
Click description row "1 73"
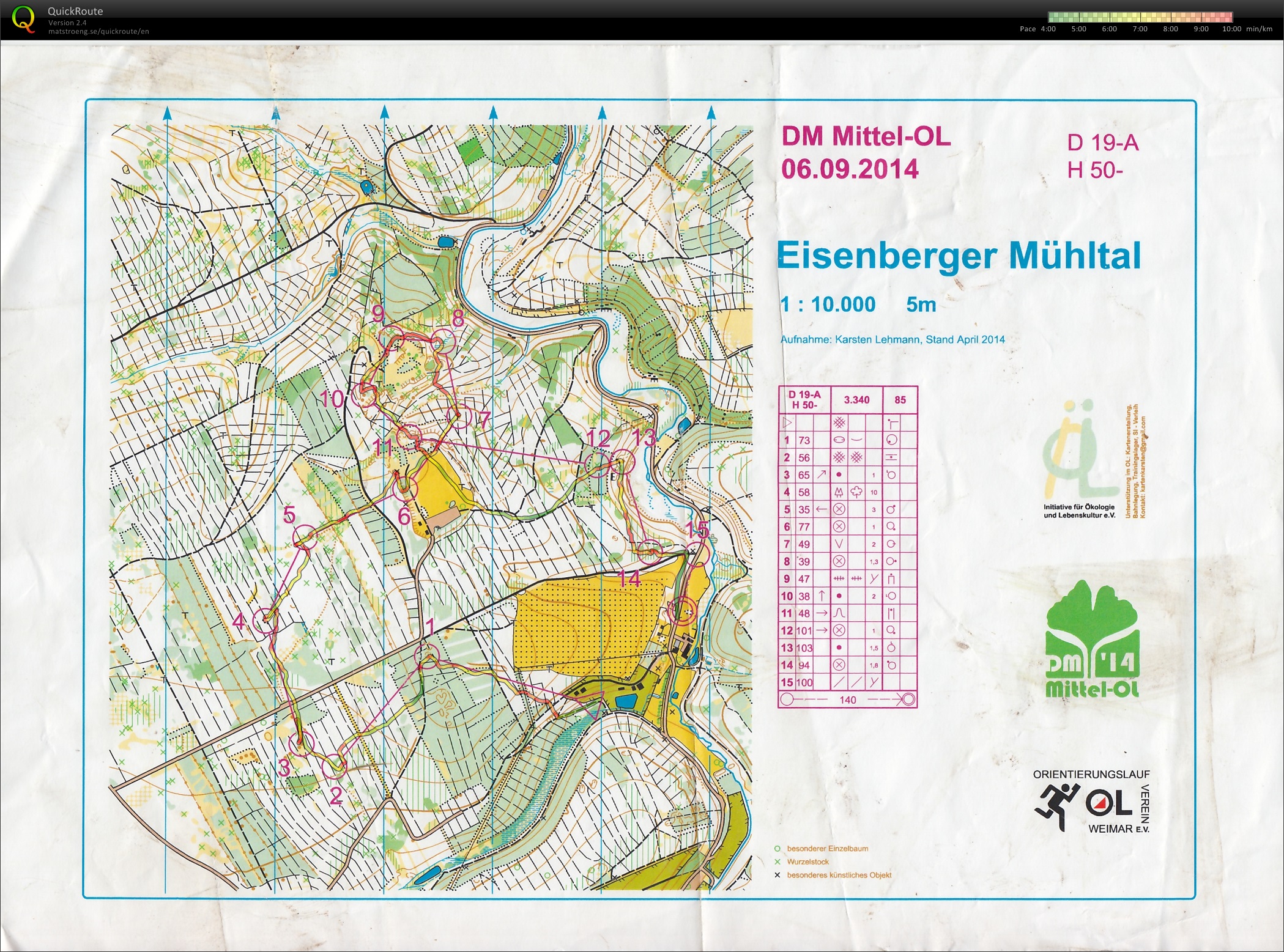[x=848, y=440]
